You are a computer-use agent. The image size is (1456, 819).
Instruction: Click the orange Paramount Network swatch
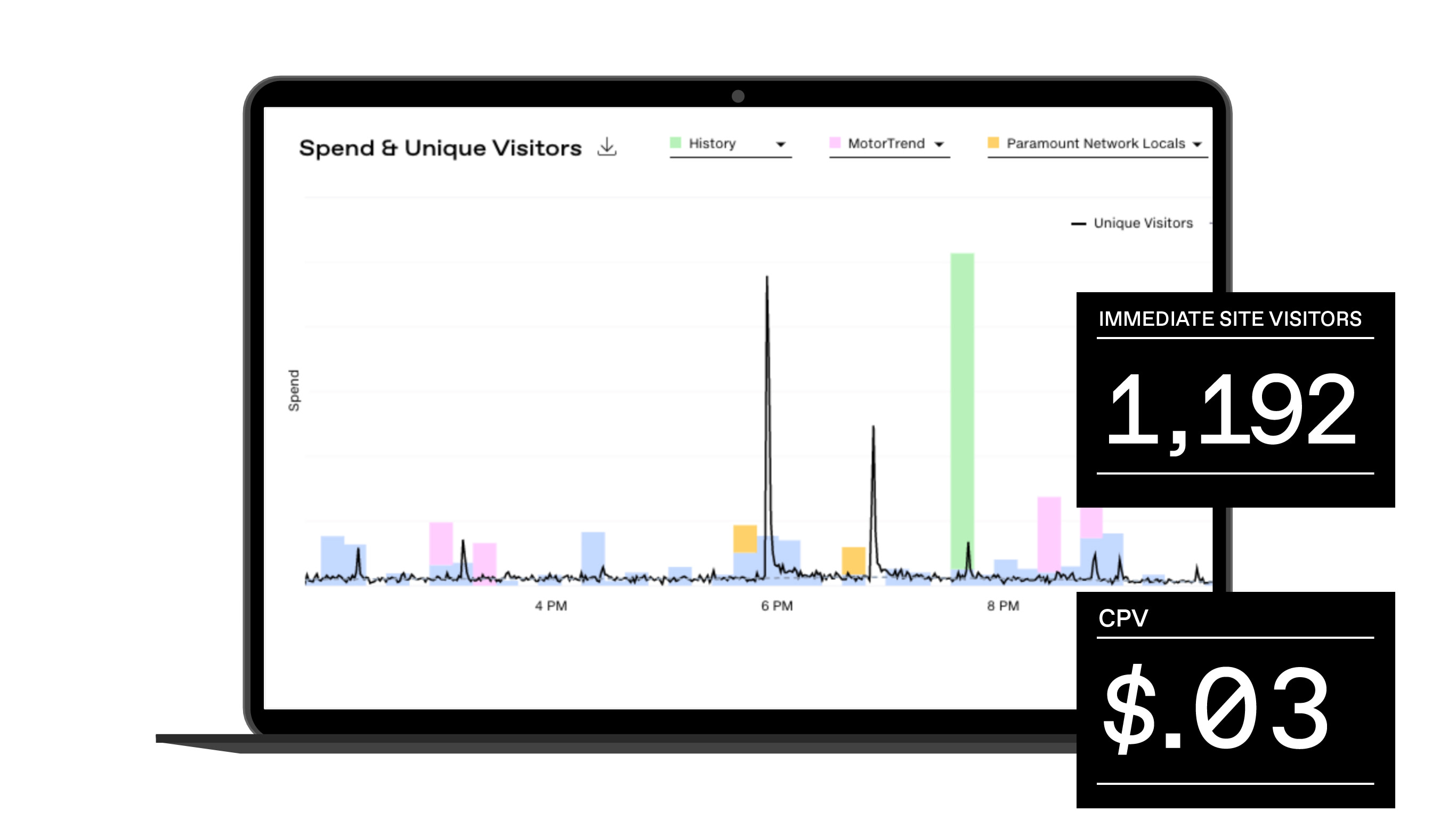(993, 142)
